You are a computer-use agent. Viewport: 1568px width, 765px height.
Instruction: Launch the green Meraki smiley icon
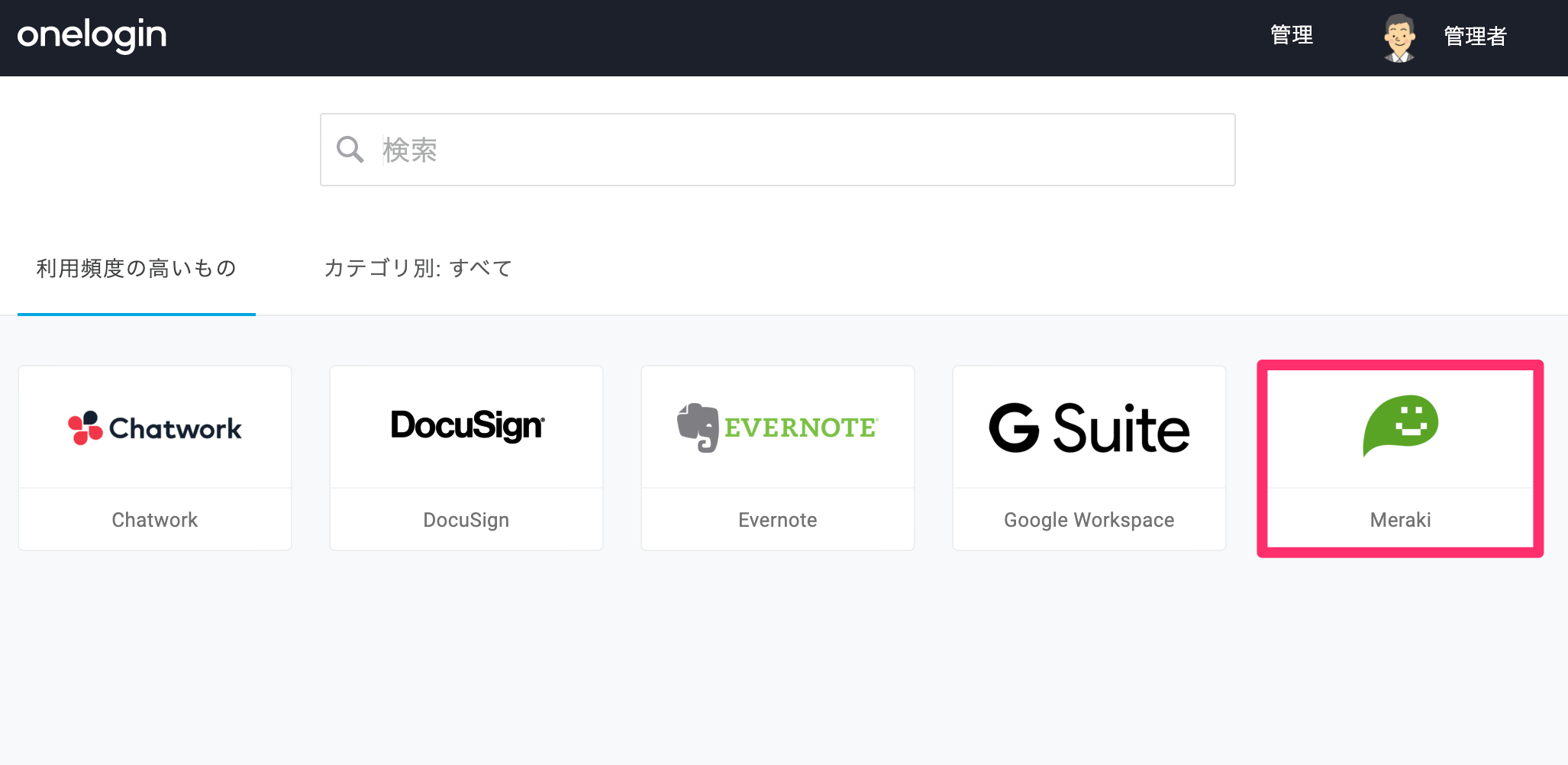[x=1401, y=425]
